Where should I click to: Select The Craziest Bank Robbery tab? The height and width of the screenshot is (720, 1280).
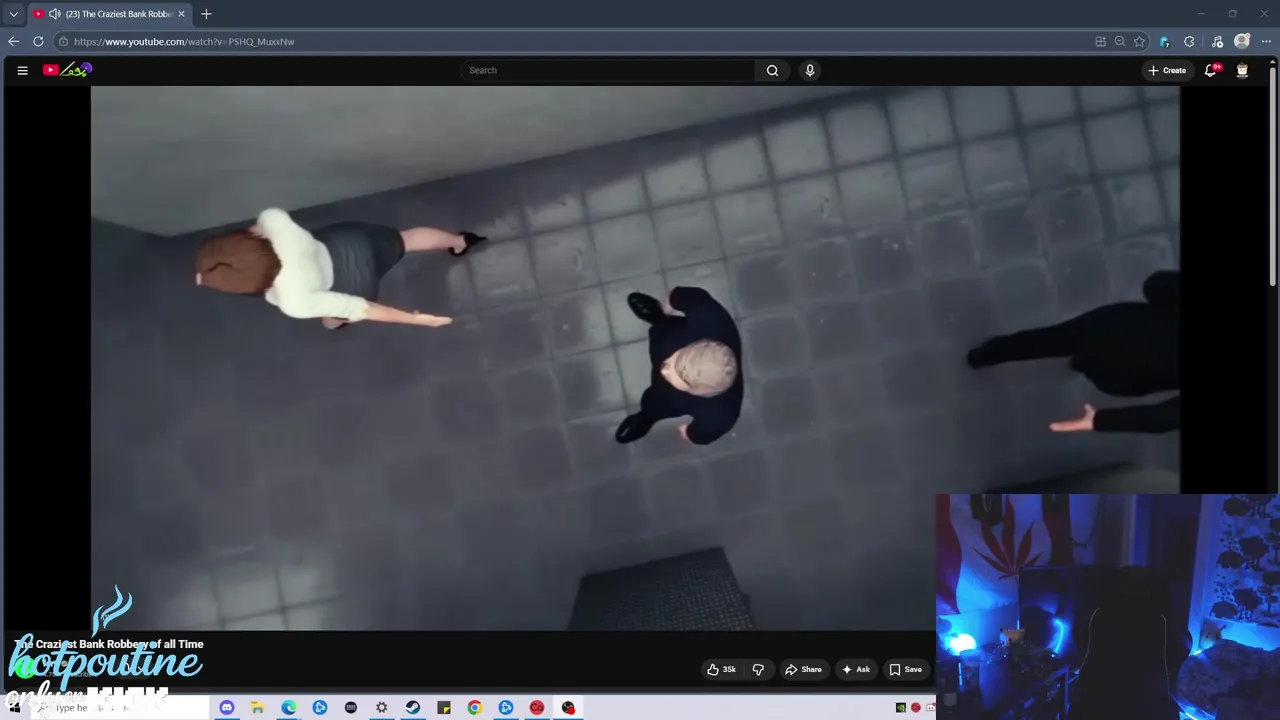click(108, 14)
